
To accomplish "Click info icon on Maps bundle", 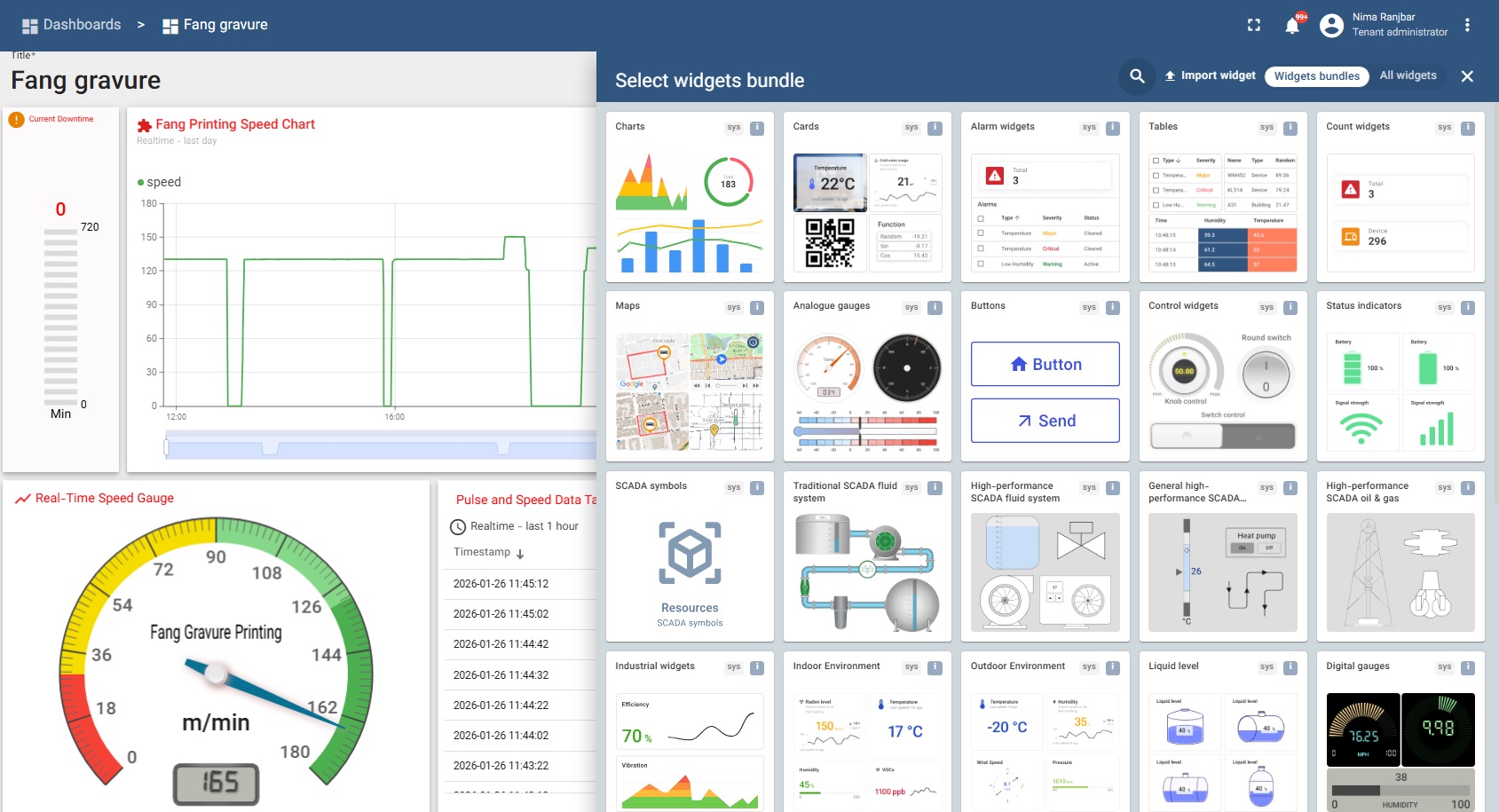I will click(757, 307).
